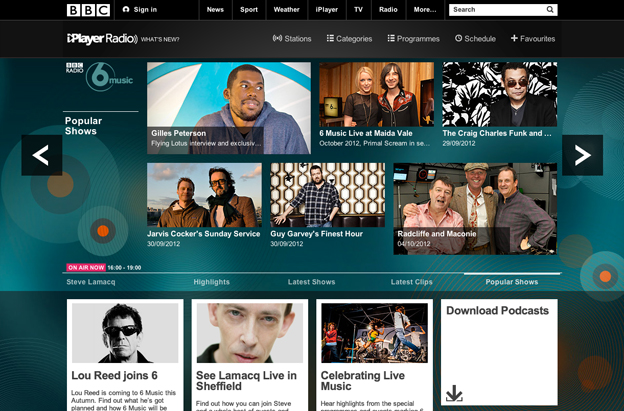Viewport: 624px width, 411px height.
Task: Open the Schedule link
Action: [480, 39]
